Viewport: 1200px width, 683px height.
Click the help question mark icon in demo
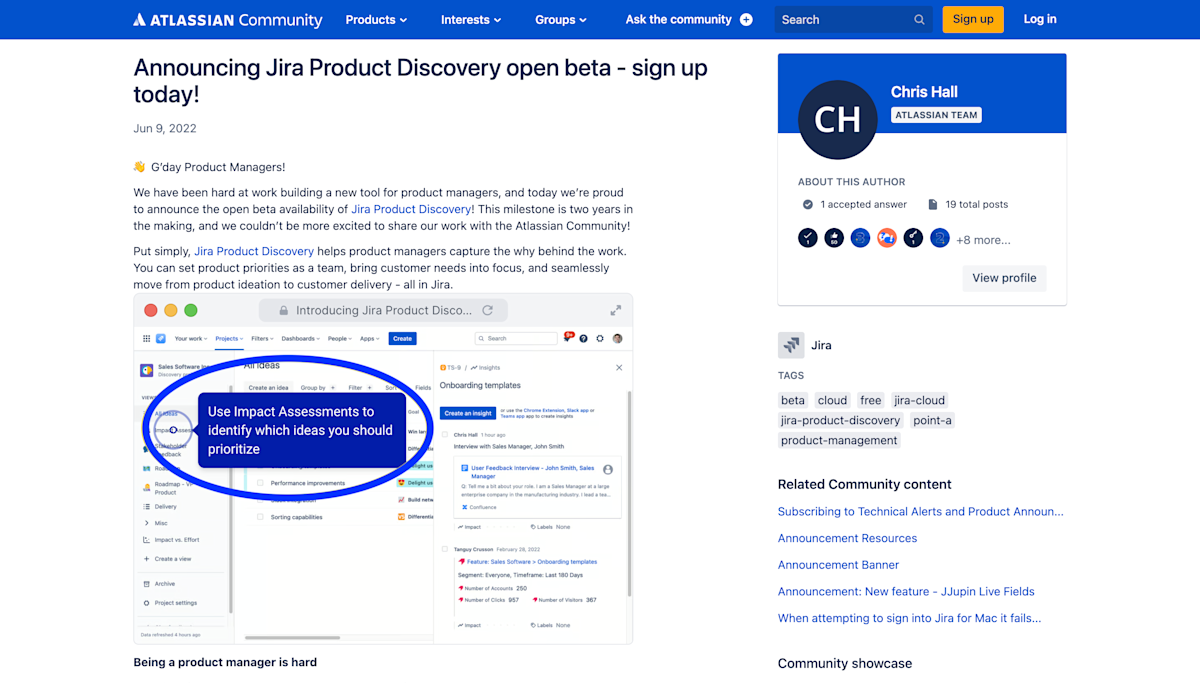[584, 338]
